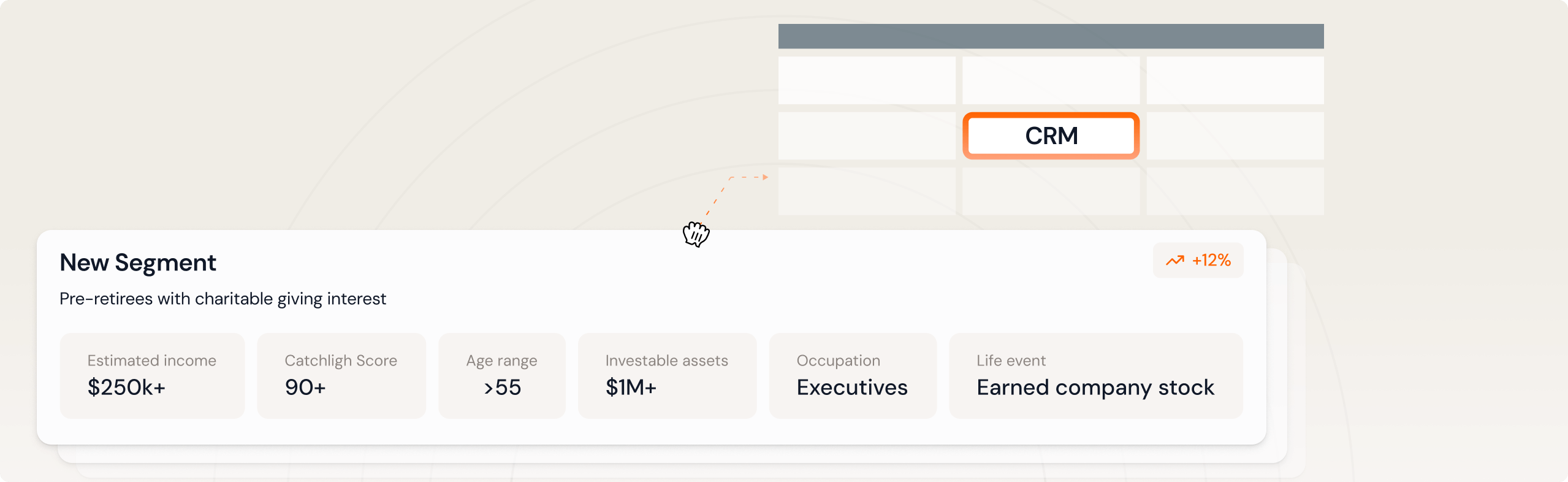This screenshot has width=1568, height=482.
Task: Select empty cell right of CRM
Action: (1235, 136)
